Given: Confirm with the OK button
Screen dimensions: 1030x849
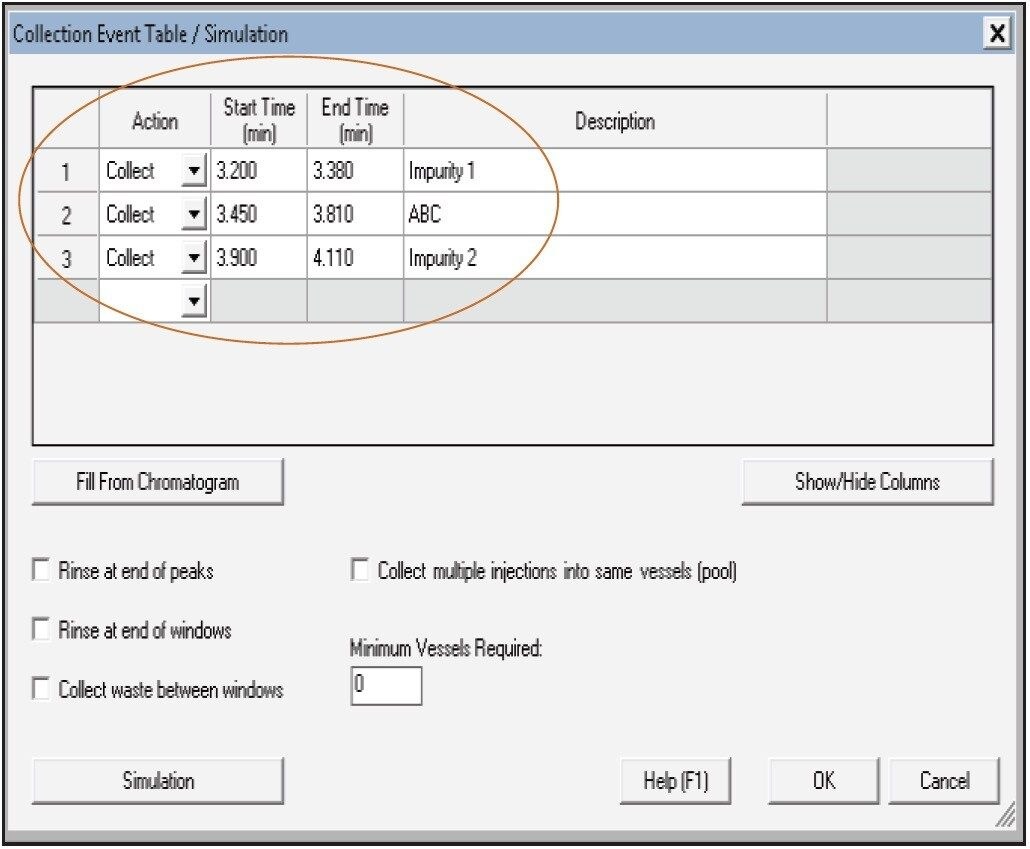Looking at the screenshot, I should 824,781.
